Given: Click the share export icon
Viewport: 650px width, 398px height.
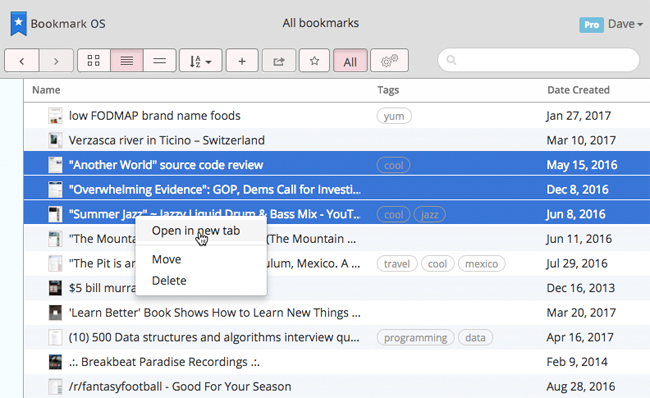Looking at the screenshot, I should pos(279,61).
